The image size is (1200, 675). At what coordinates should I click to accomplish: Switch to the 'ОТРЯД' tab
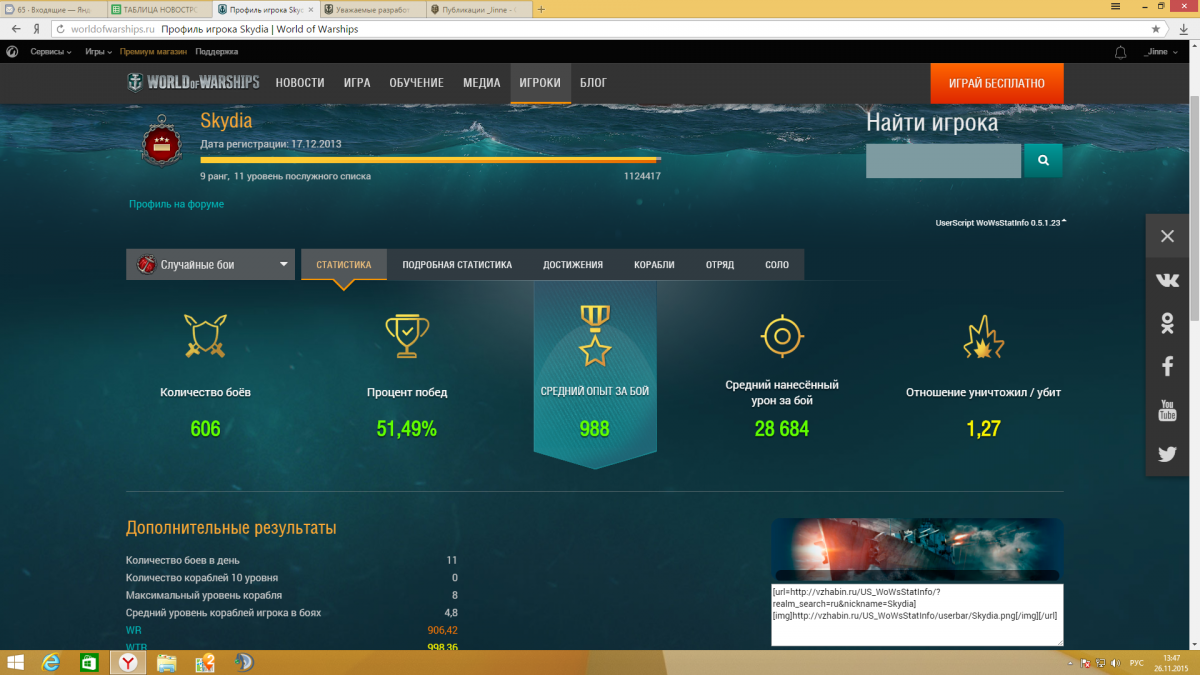pos(719,265)
